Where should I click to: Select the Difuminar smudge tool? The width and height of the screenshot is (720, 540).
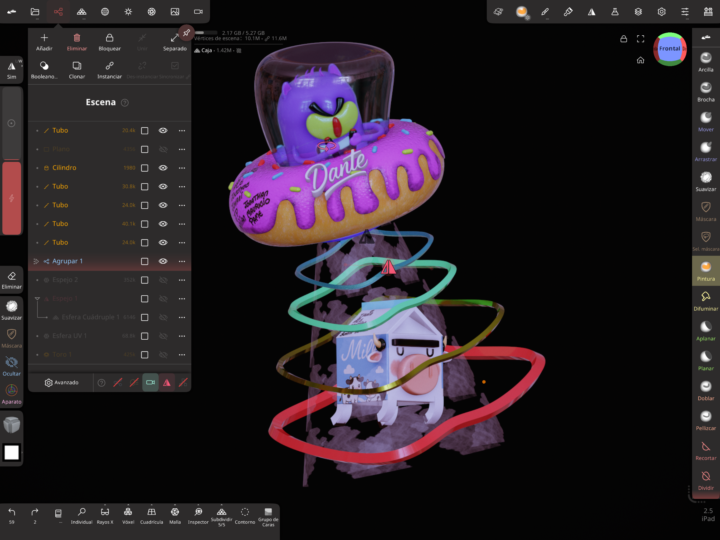tap(706, 301)
